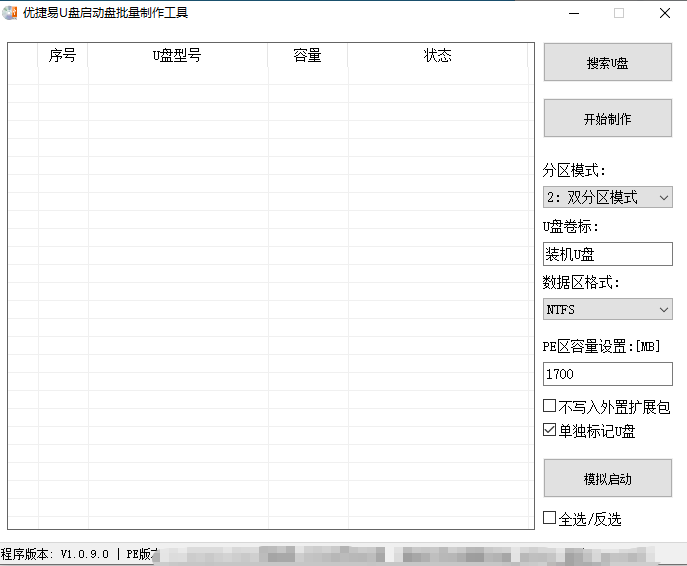
Task: Open the 分区模式 dropdown
Action: (607, 197)
